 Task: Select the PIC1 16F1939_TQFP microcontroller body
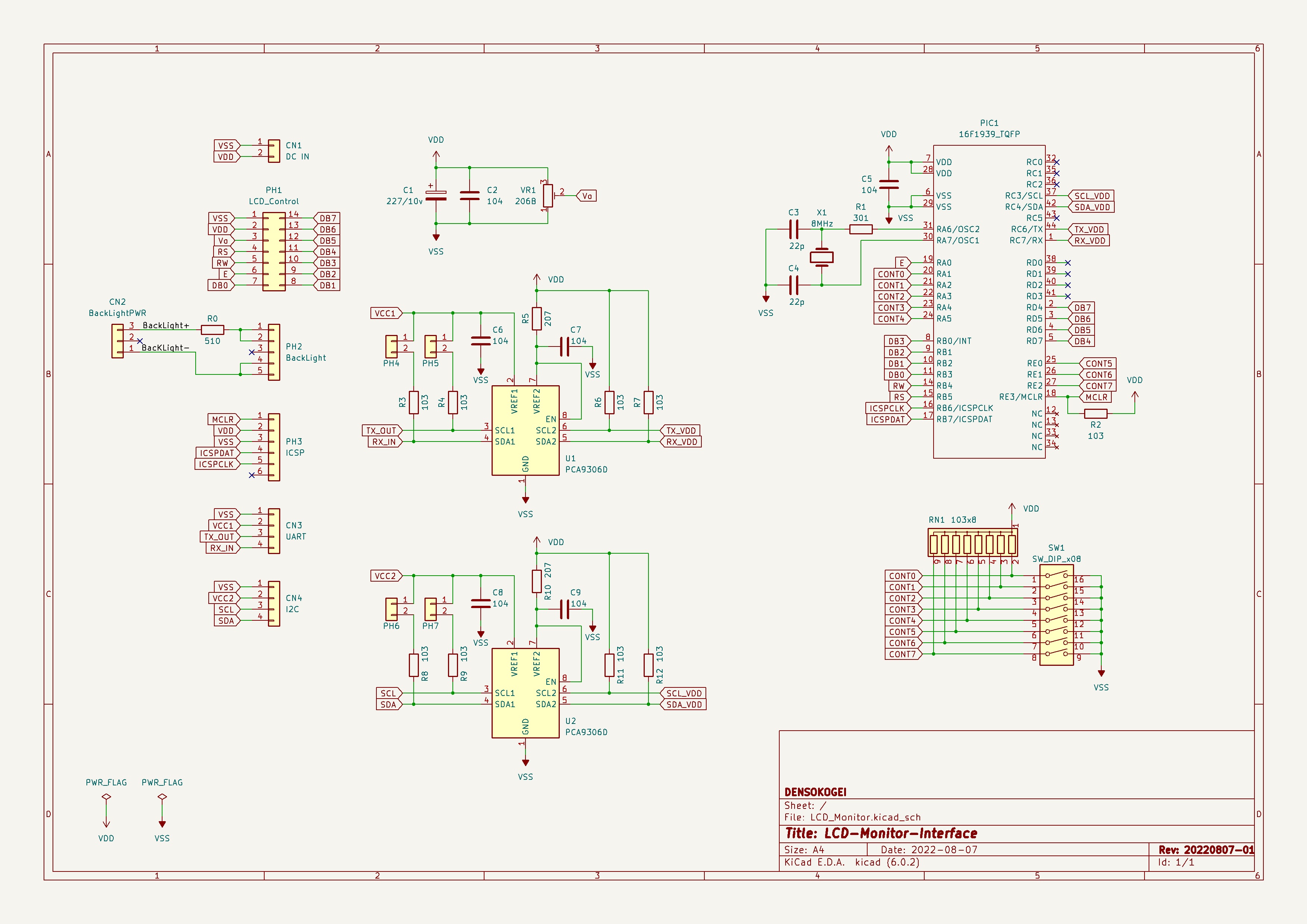[989, 301]
